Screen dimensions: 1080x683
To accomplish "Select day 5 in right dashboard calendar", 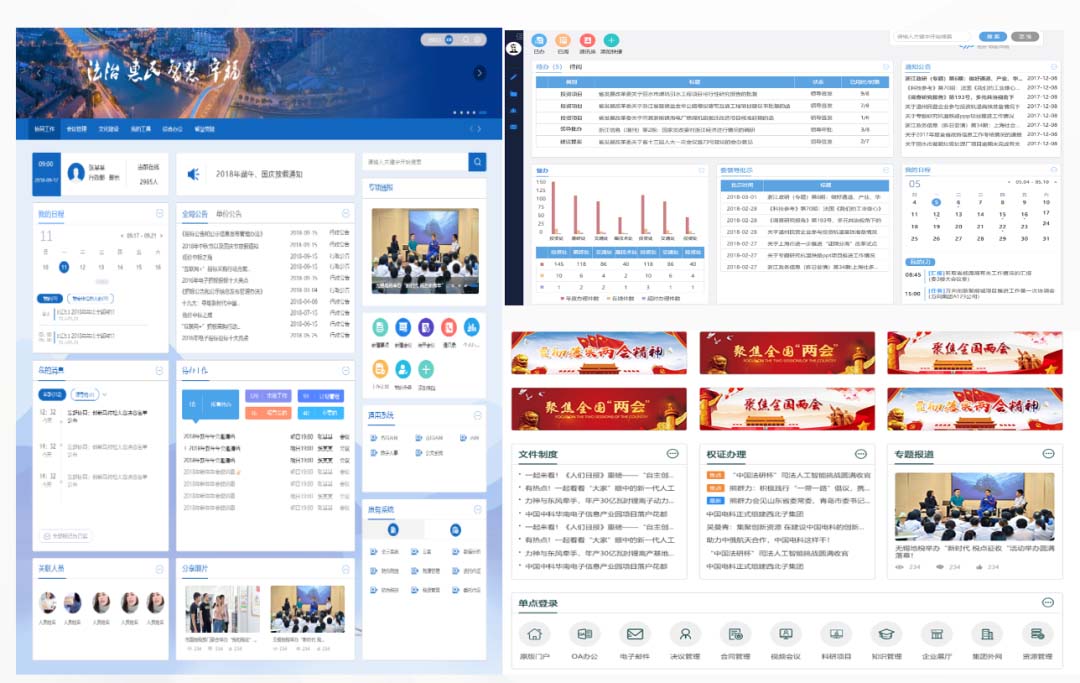I will click(935, 202).
